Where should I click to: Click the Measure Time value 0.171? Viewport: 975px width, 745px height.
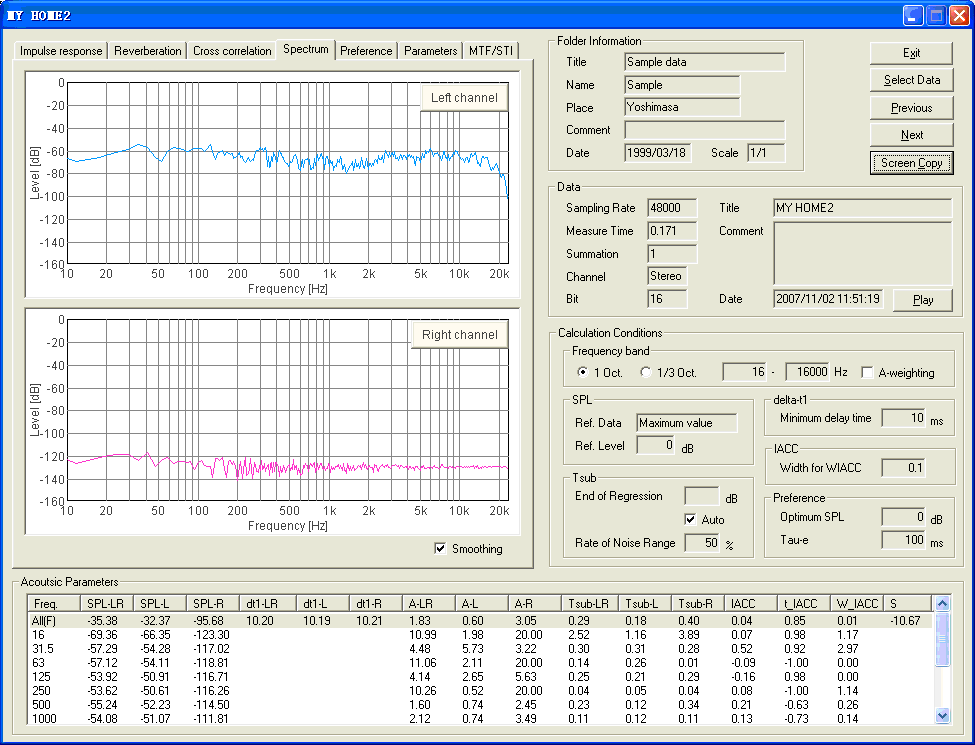pyautogui.click(x=672, y=231)
